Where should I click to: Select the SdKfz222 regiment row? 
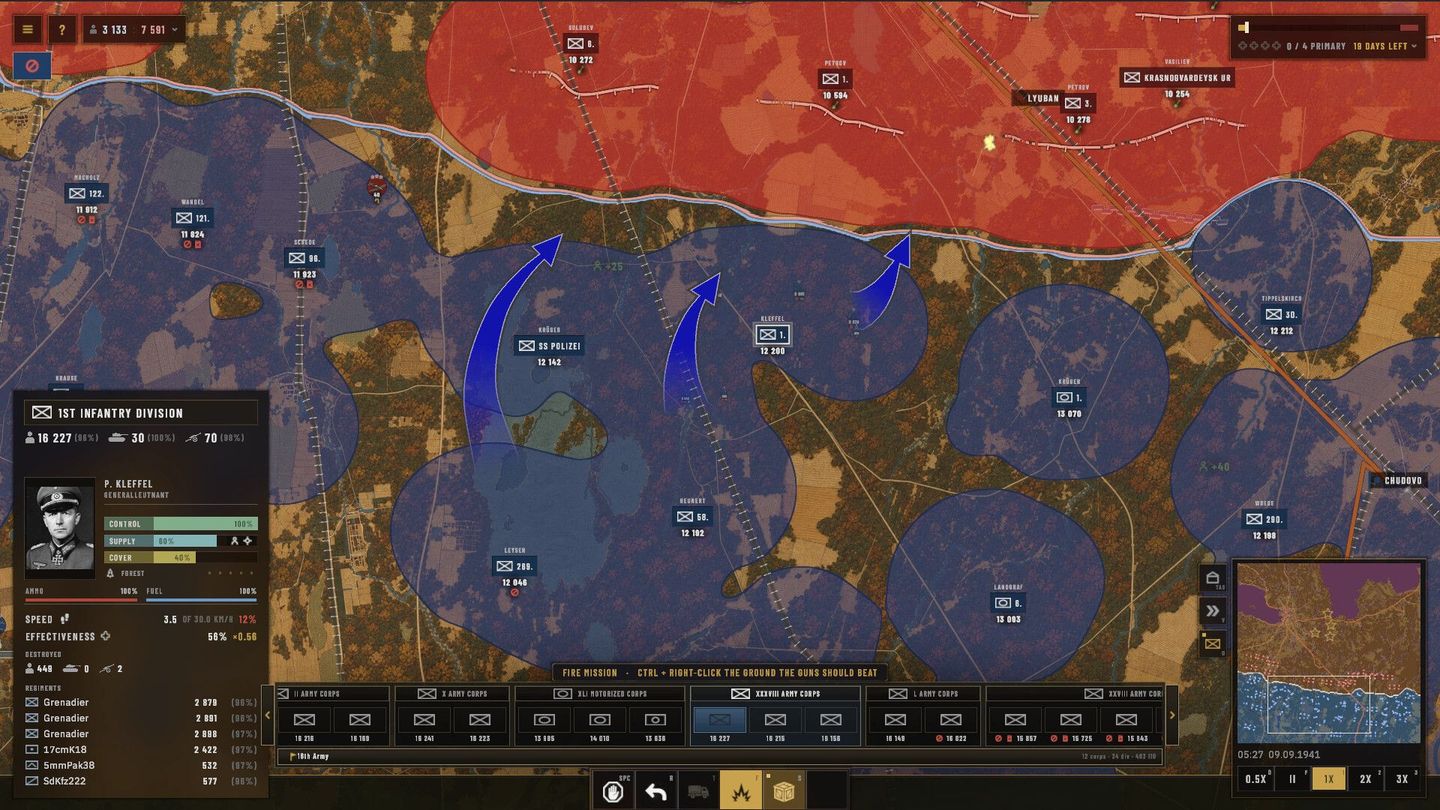pyautogui.click(x=141, y=781)
